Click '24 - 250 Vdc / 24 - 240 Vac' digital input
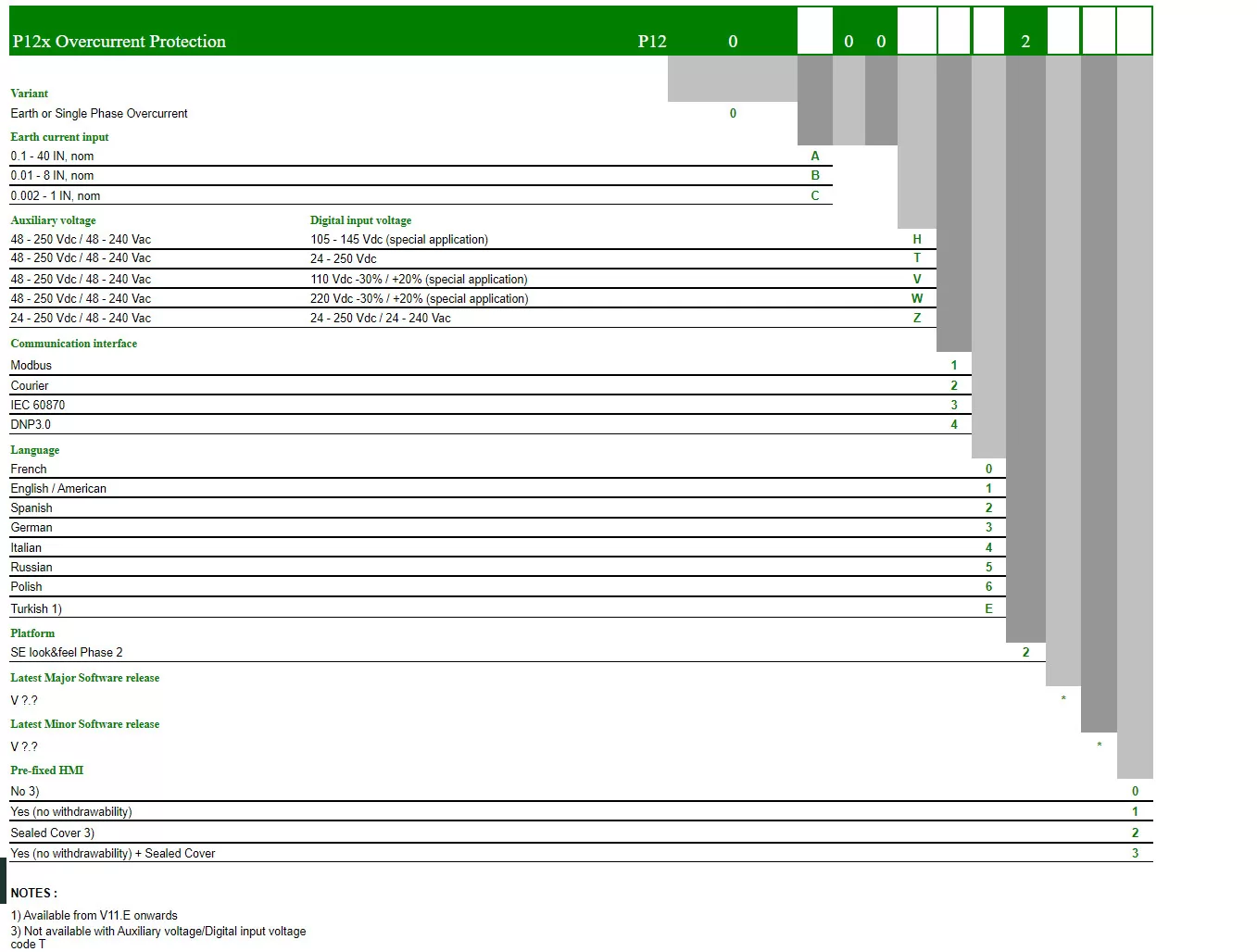 (381, 318)
